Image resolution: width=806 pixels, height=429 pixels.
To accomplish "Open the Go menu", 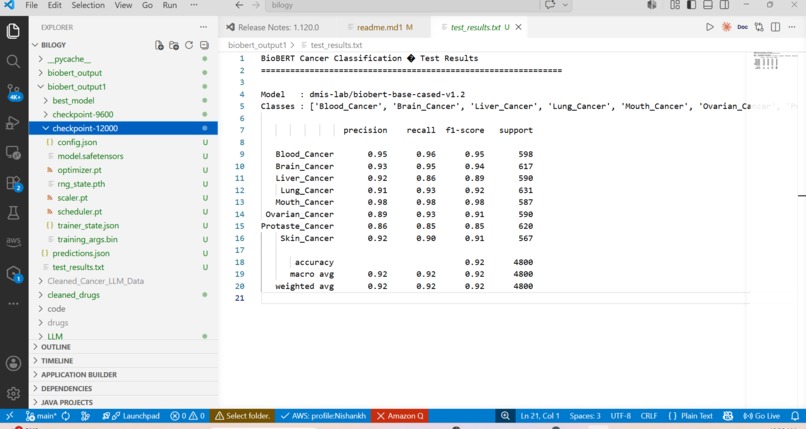I will [x=147, y=5].
